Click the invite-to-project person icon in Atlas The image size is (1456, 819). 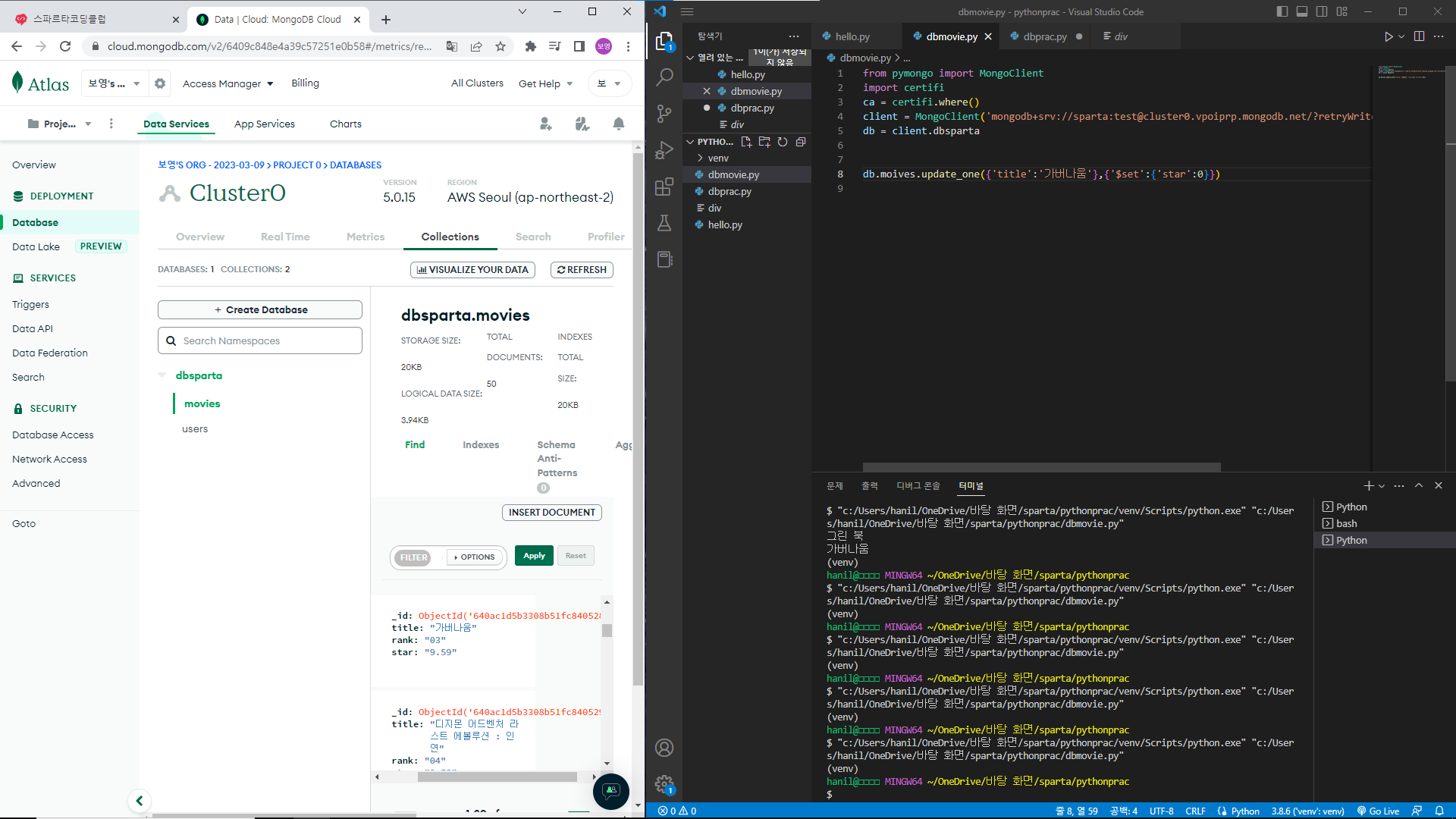(545, 124)
